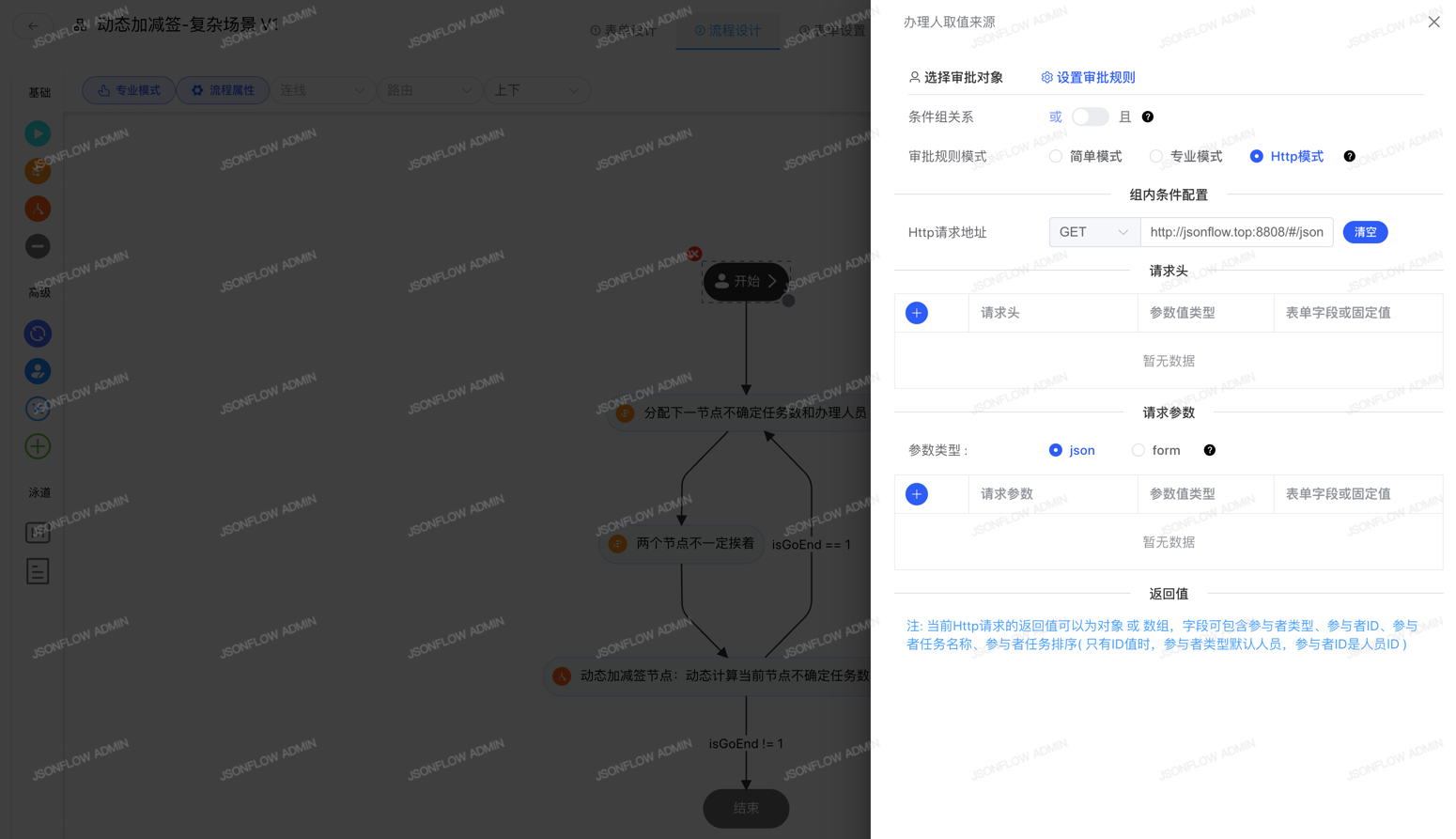Click the back arrow at top left
Viewport: 1456px width, 839px height.
[34, 25]
